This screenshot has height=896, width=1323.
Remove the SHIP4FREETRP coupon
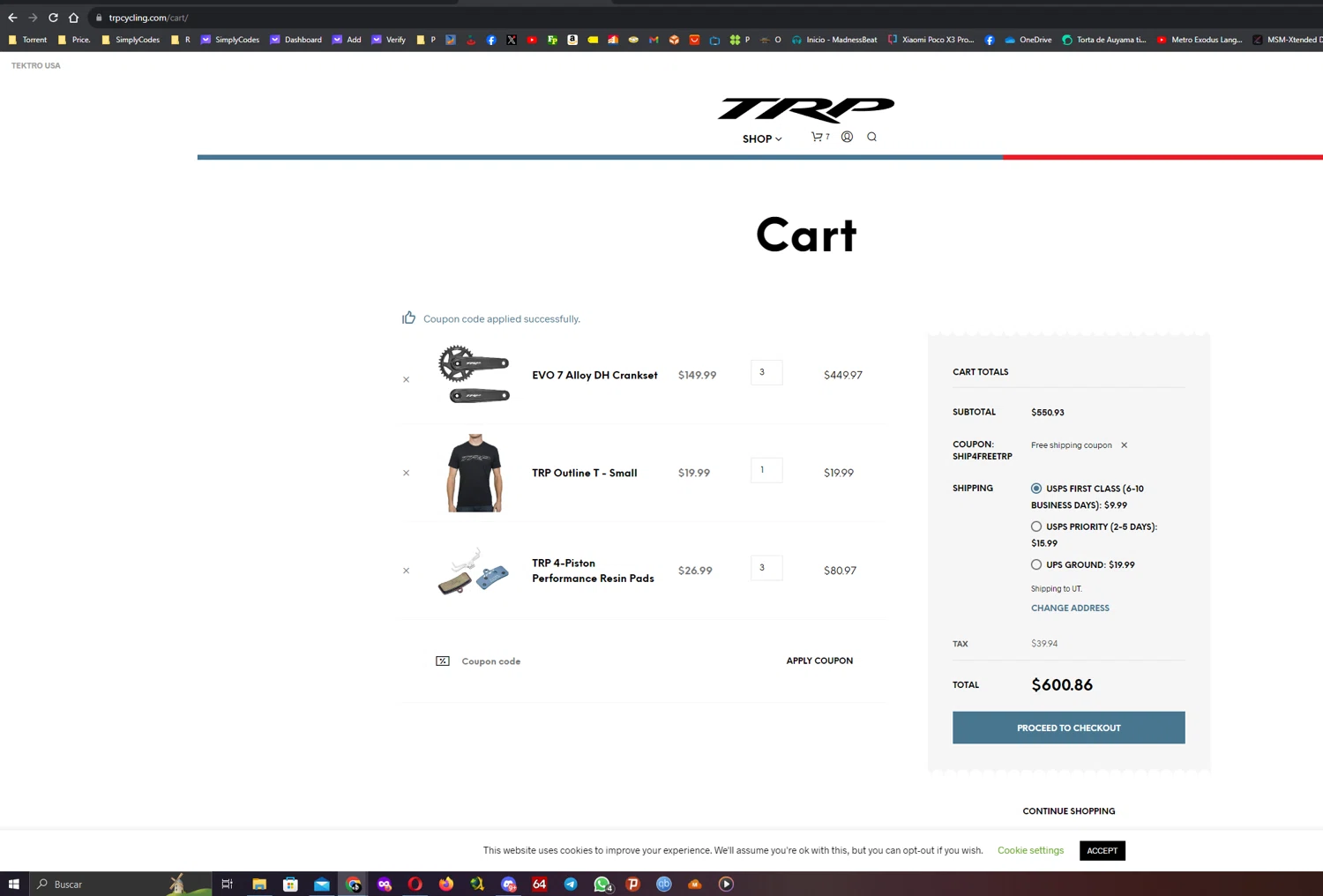[x=1124, y=445]
